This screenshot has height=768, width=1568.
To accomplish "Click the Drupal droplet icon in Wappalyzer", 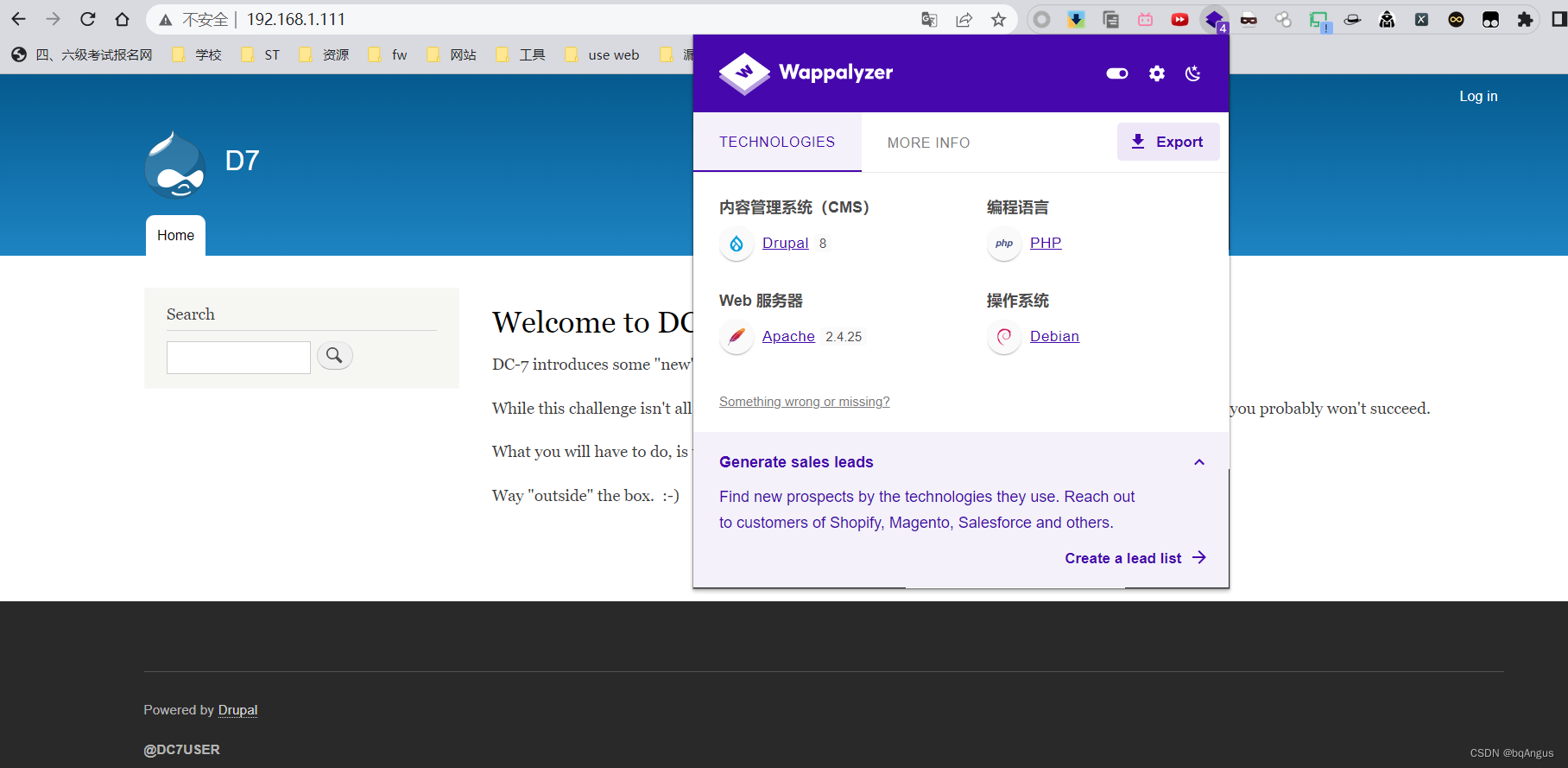I will point(737,244).
